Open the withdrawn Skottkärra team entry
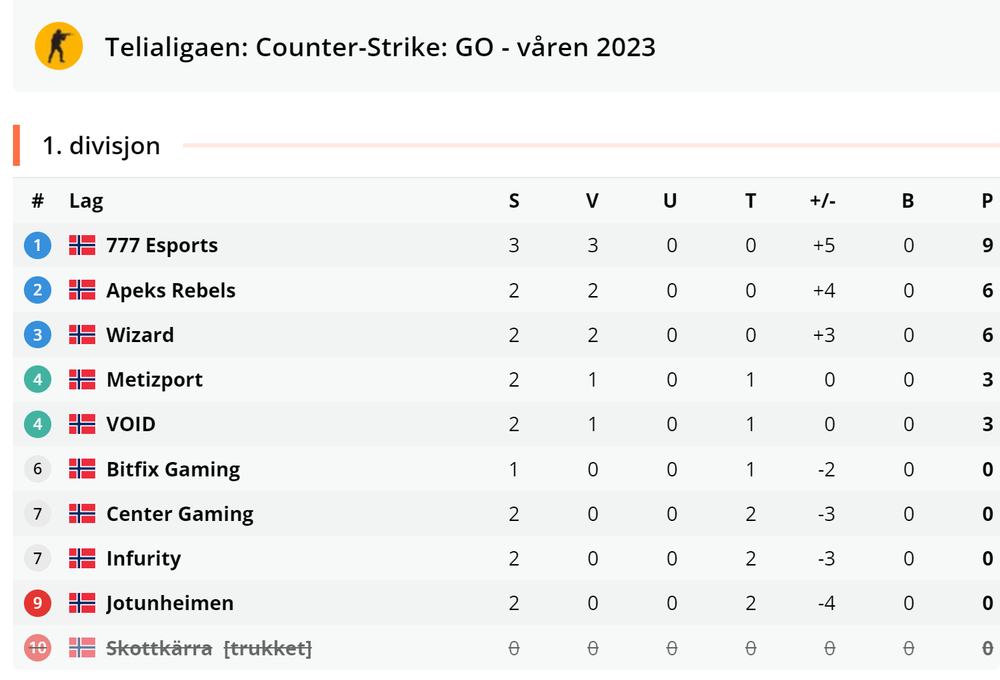1000x680 pixels. (159, 648)
